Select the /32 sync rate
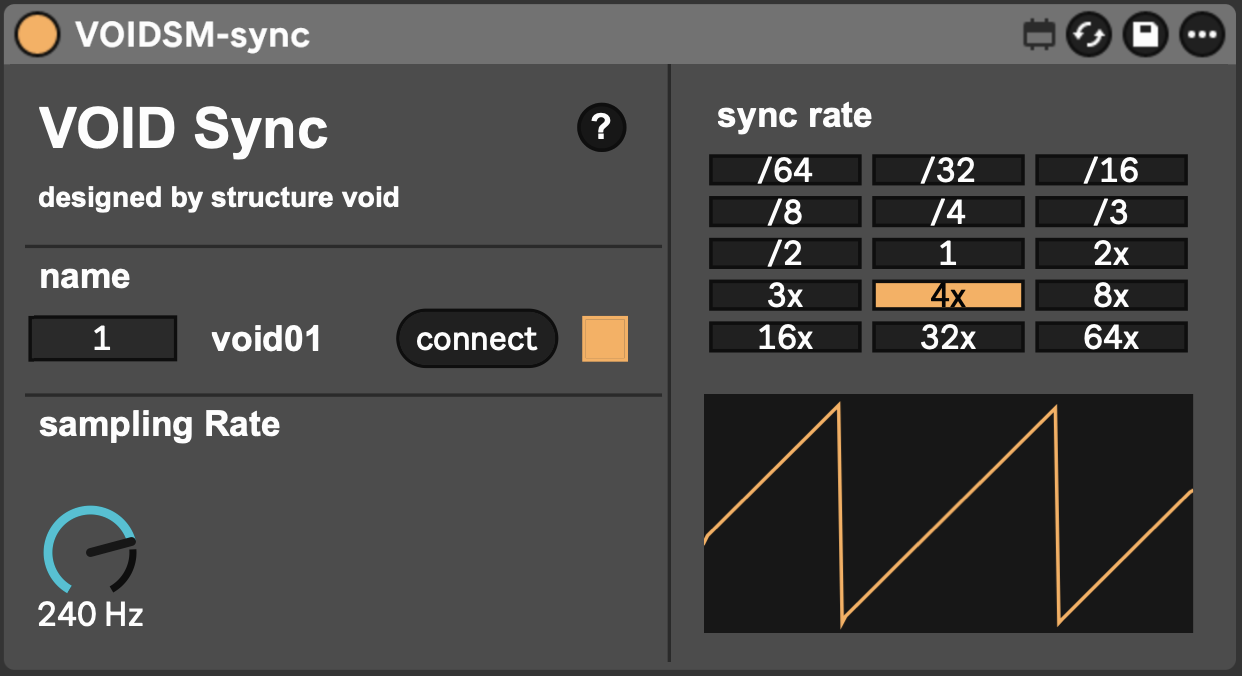The width and height of the screenshot is (1242, 676). pyautogui.click(x=948, y=169)
